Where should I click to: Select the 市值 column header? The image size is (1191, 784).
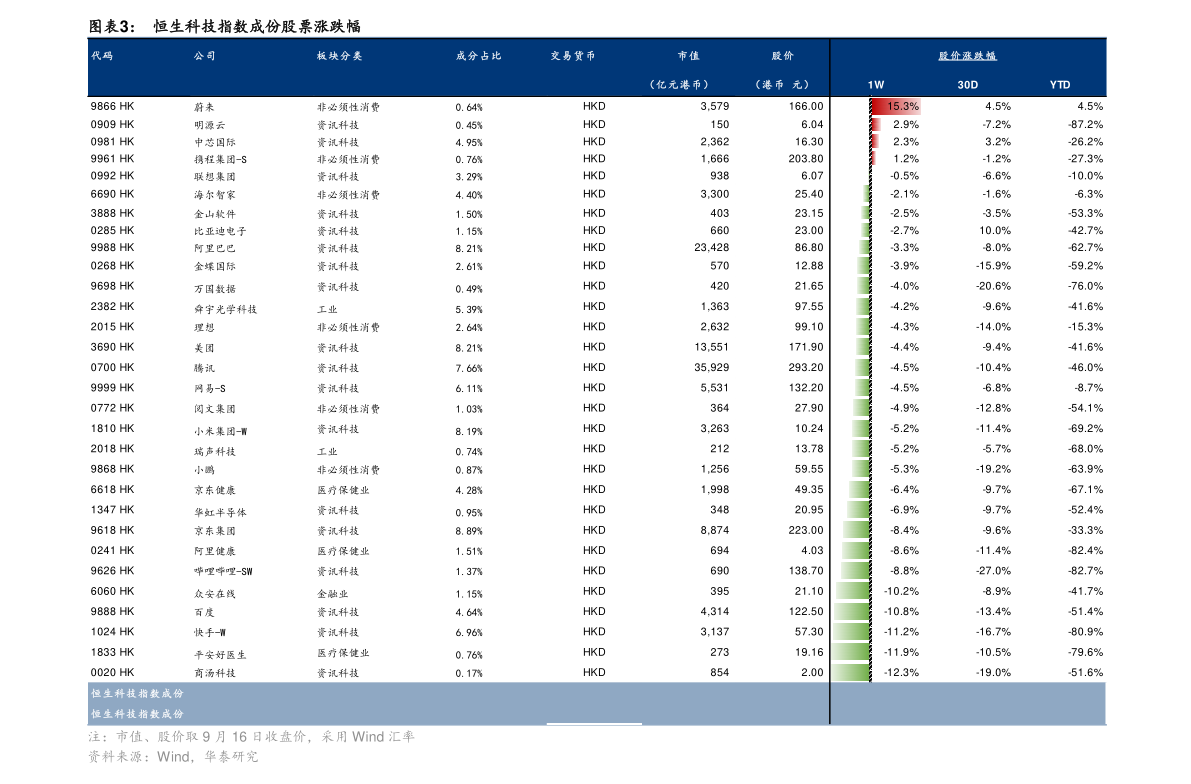[x=688, y=55]
